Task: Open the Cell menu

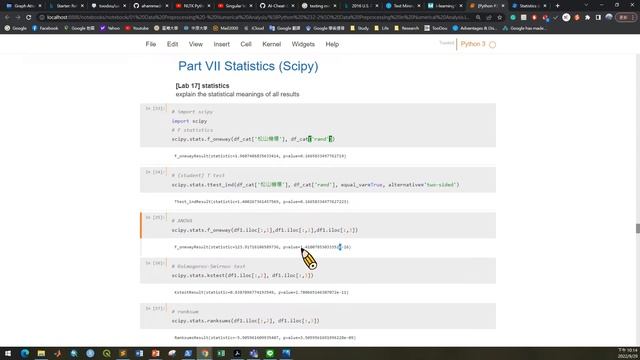Action: [x=246, y=44]
